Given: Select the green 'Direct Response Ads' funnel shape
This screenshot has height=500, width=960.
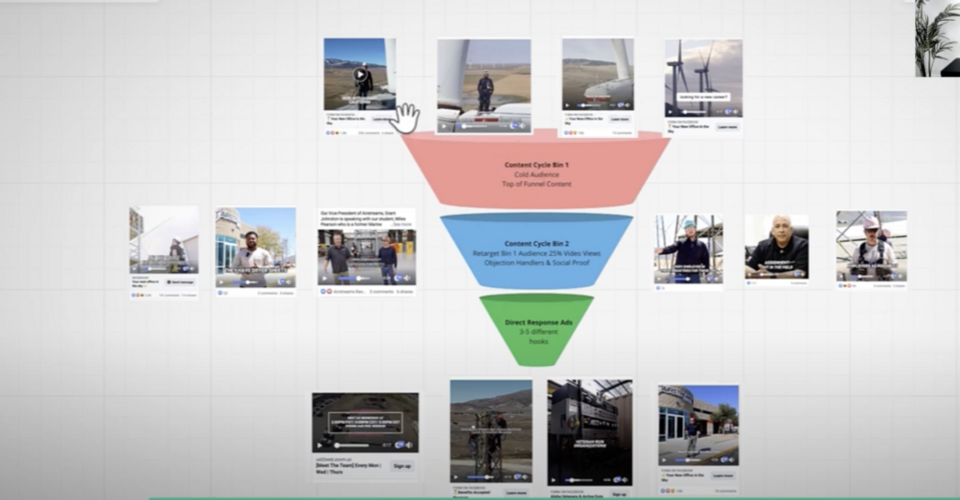Looking at the screenshot, I should click(536, 330).
